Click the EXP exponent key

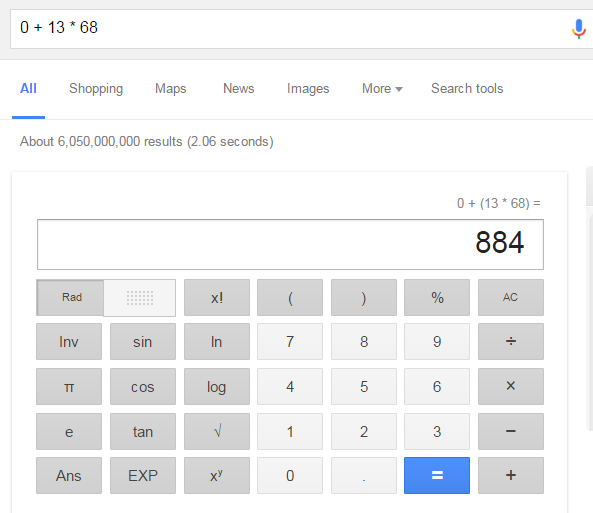point(143,476)
